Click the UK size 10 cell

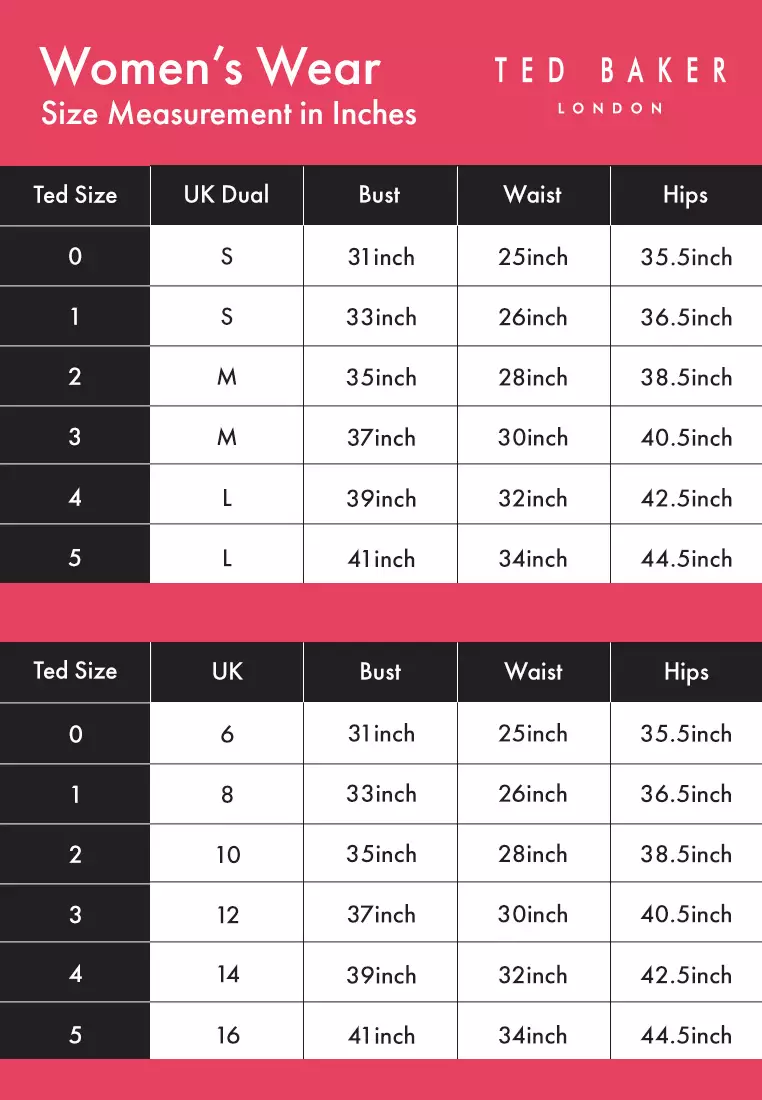pos(227,854)
